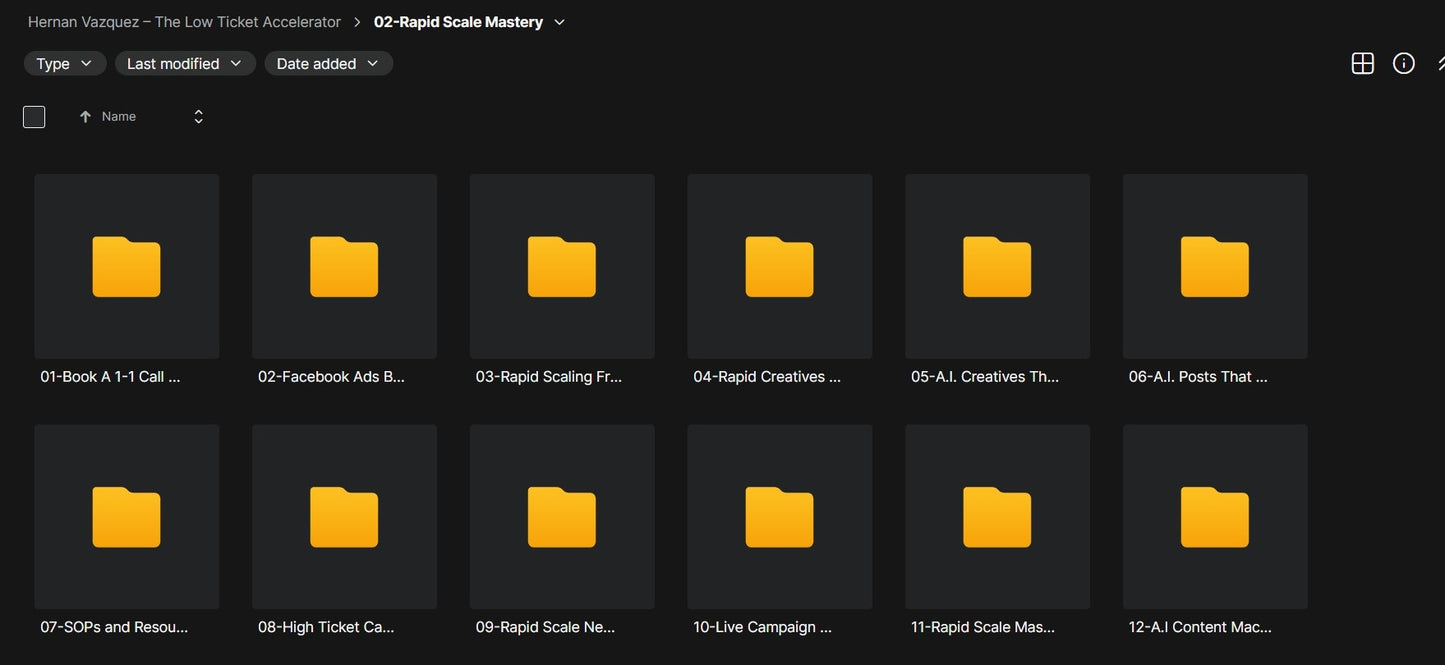Select the 06-A.I. Posts That folder thumbnail
Viewport: 1445px width, 665px height.
(1215, 266)
